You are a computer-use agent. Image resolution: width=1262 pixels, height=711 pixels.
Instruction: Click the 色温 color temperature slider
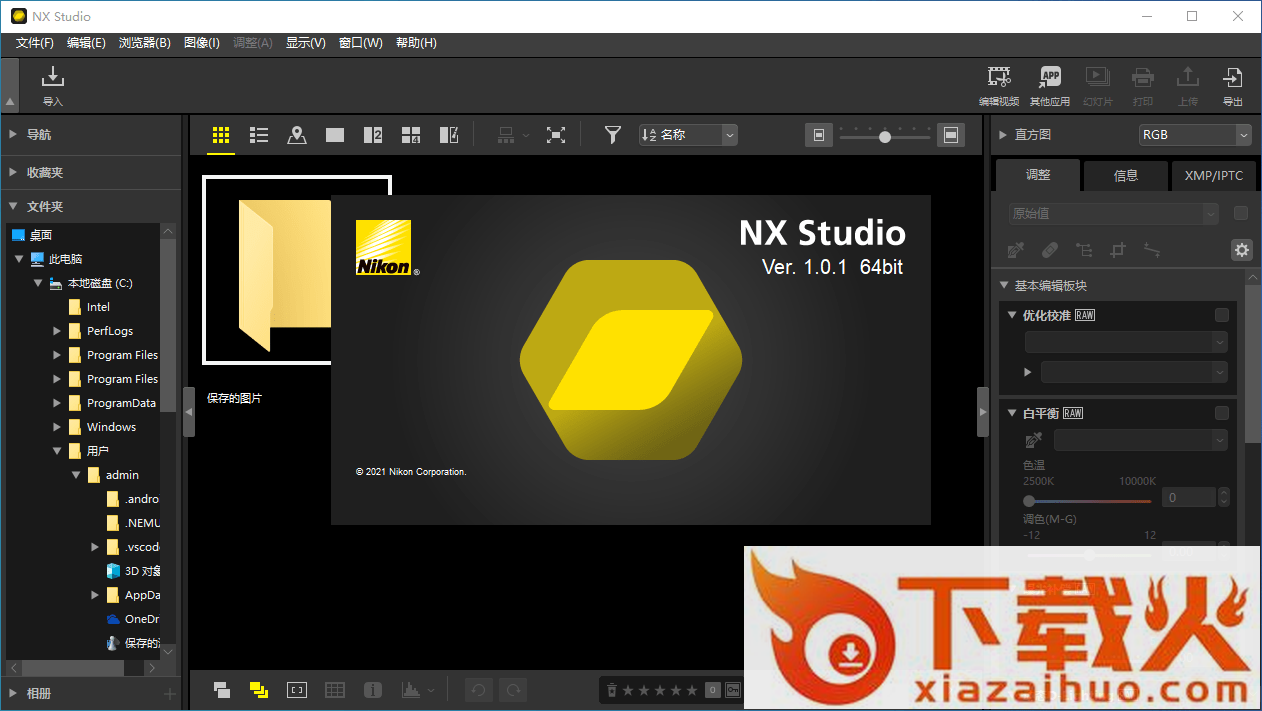pos(1089,500)
